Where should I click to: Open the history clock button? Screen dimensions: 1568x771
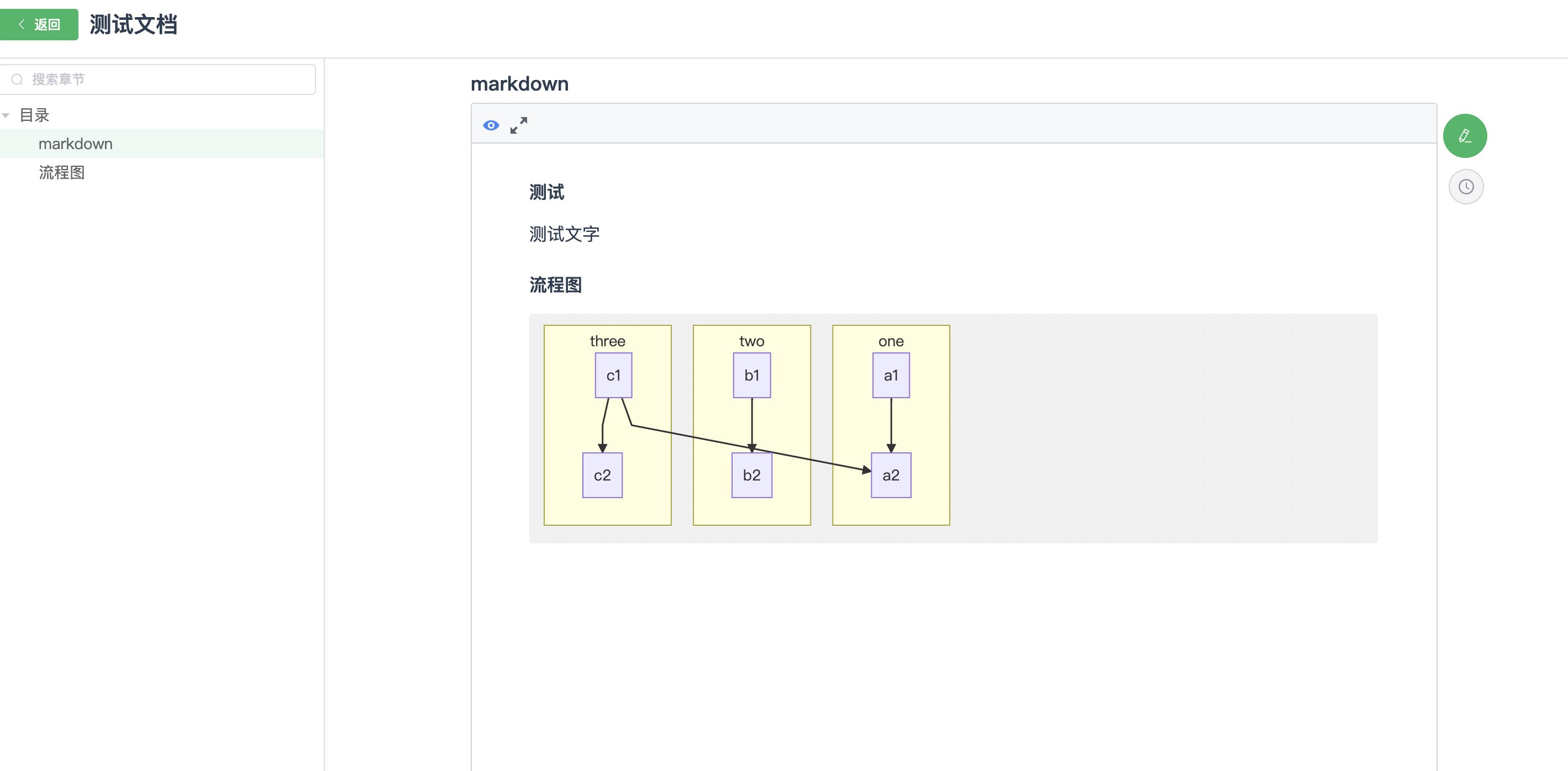pyautogui.click(x=1466, y=187)
